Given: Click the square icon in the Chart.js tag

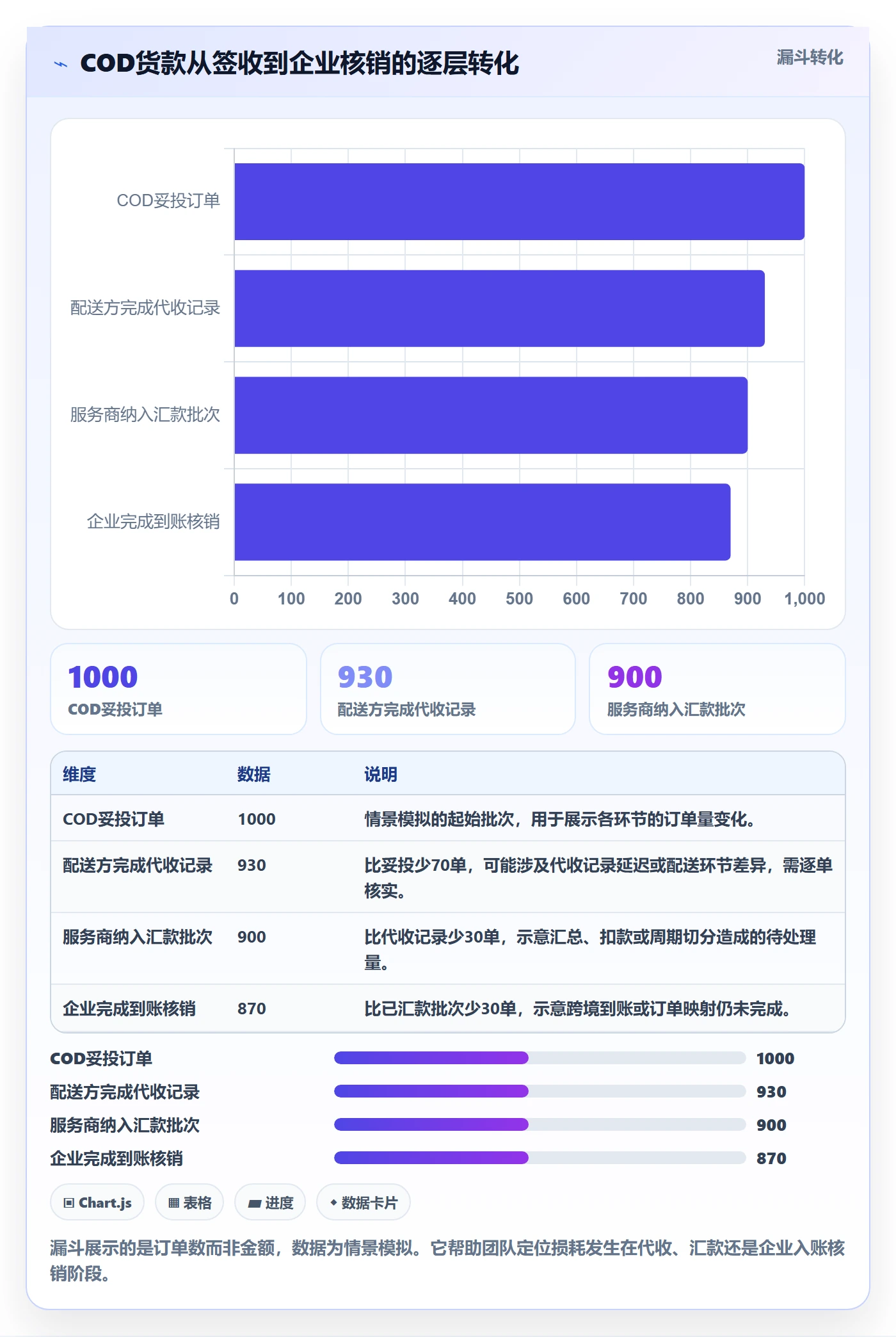Looking at the screenshot, I should [x=69, y=1203].
